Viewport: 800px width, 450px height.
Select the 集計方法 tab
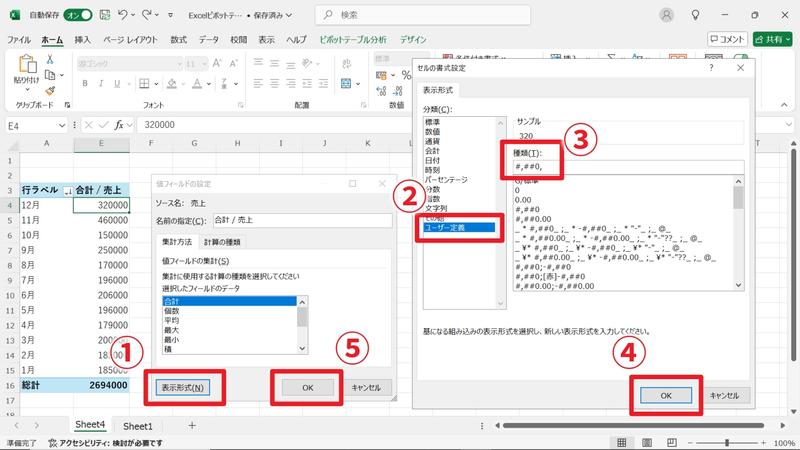[177, 242]
